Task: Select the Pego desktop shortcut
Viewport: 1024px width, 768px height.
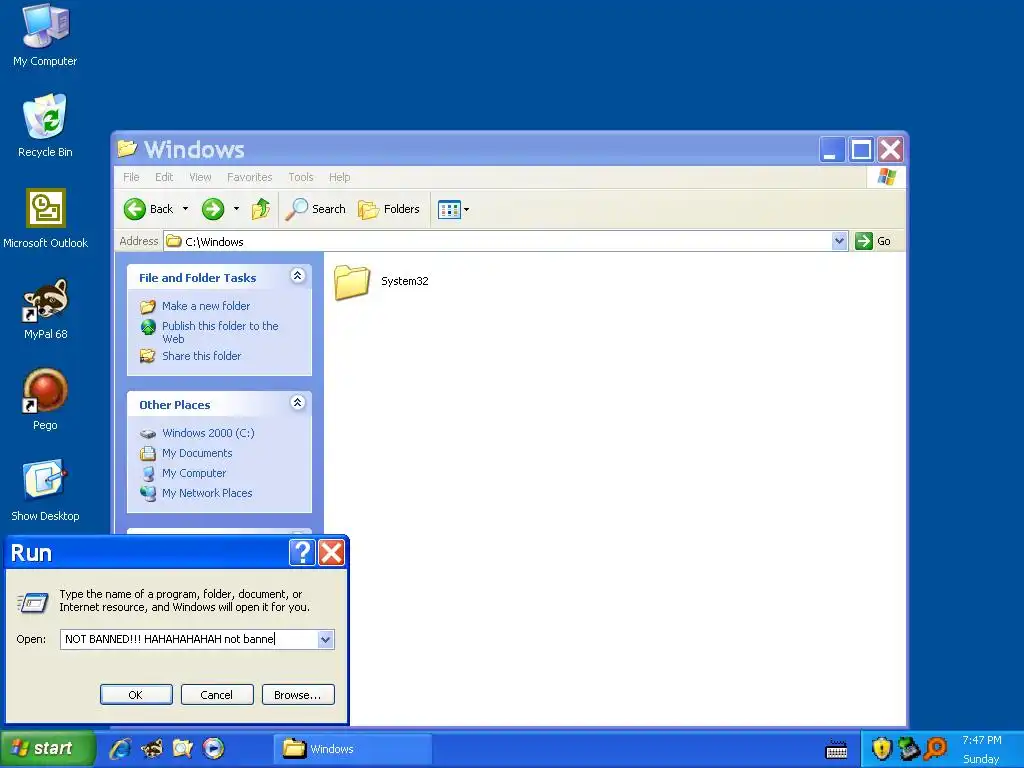Action: pyautogui.click(x=45, y=399)
